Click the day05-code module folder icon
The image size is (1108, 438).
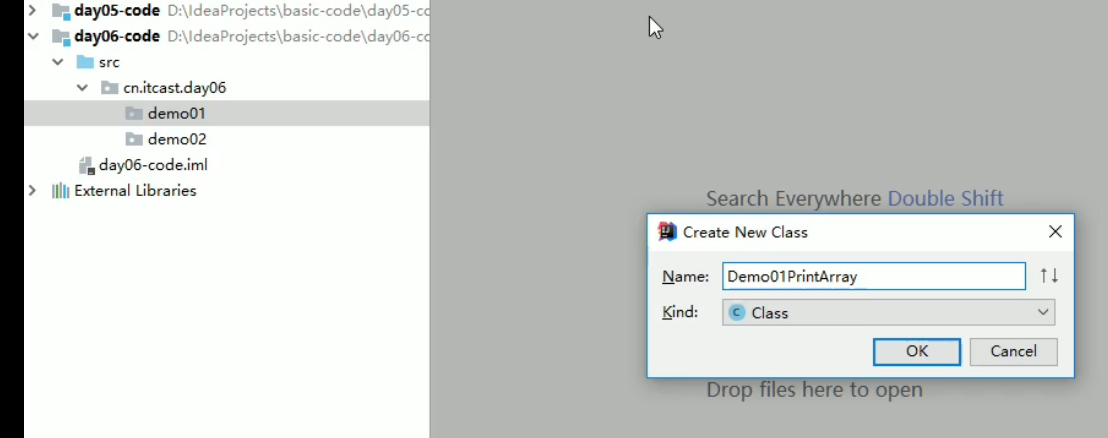(x=61, y=11)
